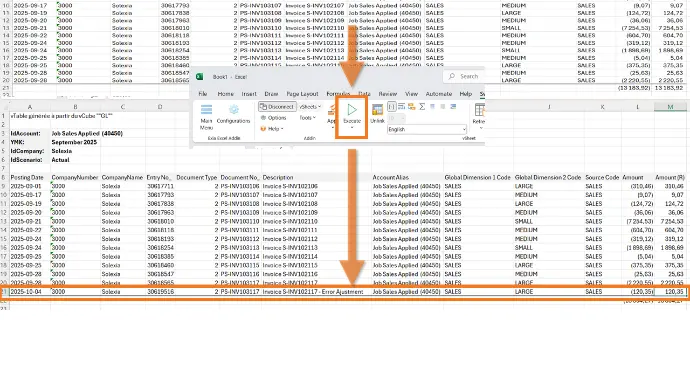Image resolution: width=690 pixels, height=388 pixels.
Task: Switch to the Automate tab
Action: [x=439, y=94]
